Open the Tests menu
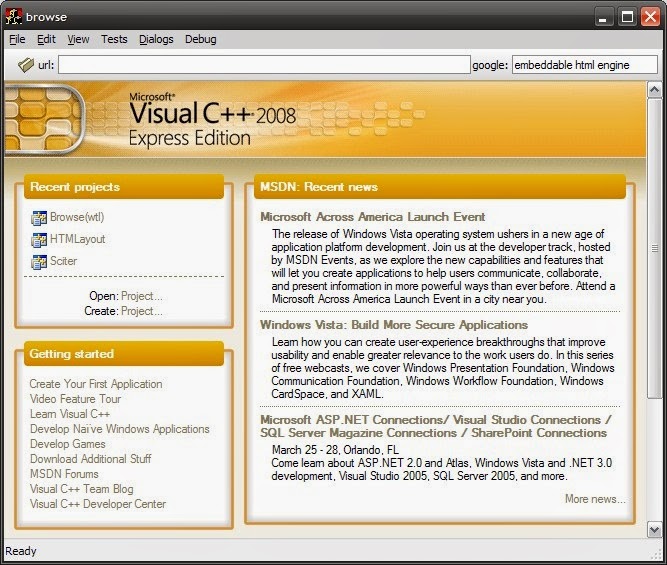This screenshot has height=565, width=667. [114, 39]
